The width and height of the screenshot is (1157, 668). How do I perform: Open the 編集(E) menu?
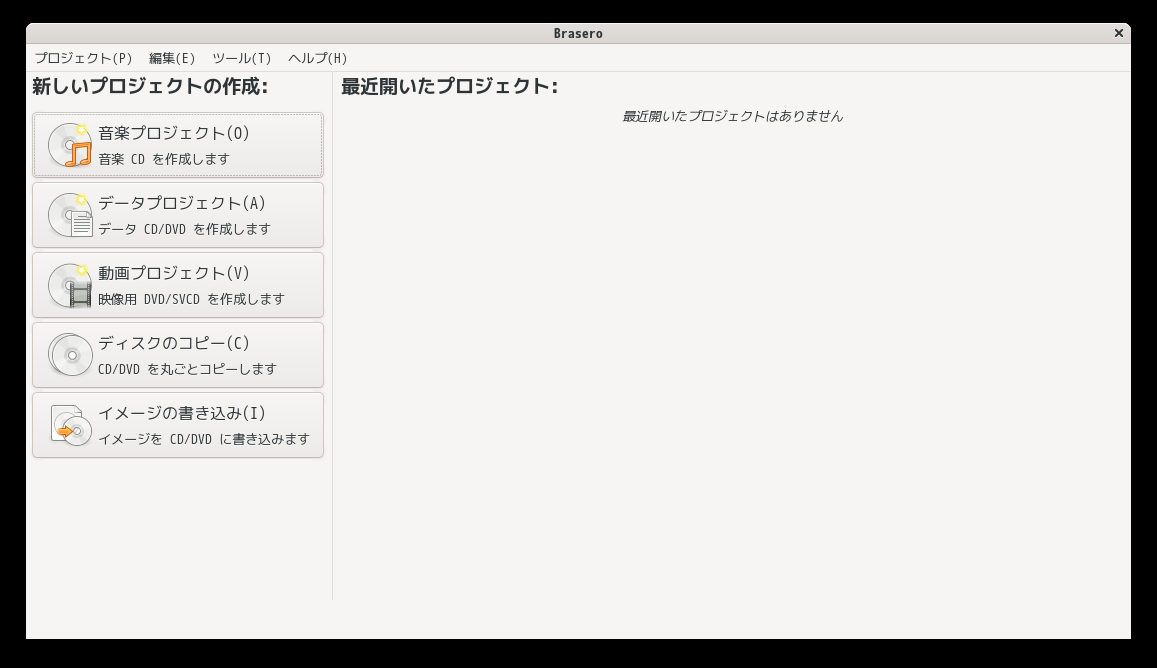coord(172,58)
